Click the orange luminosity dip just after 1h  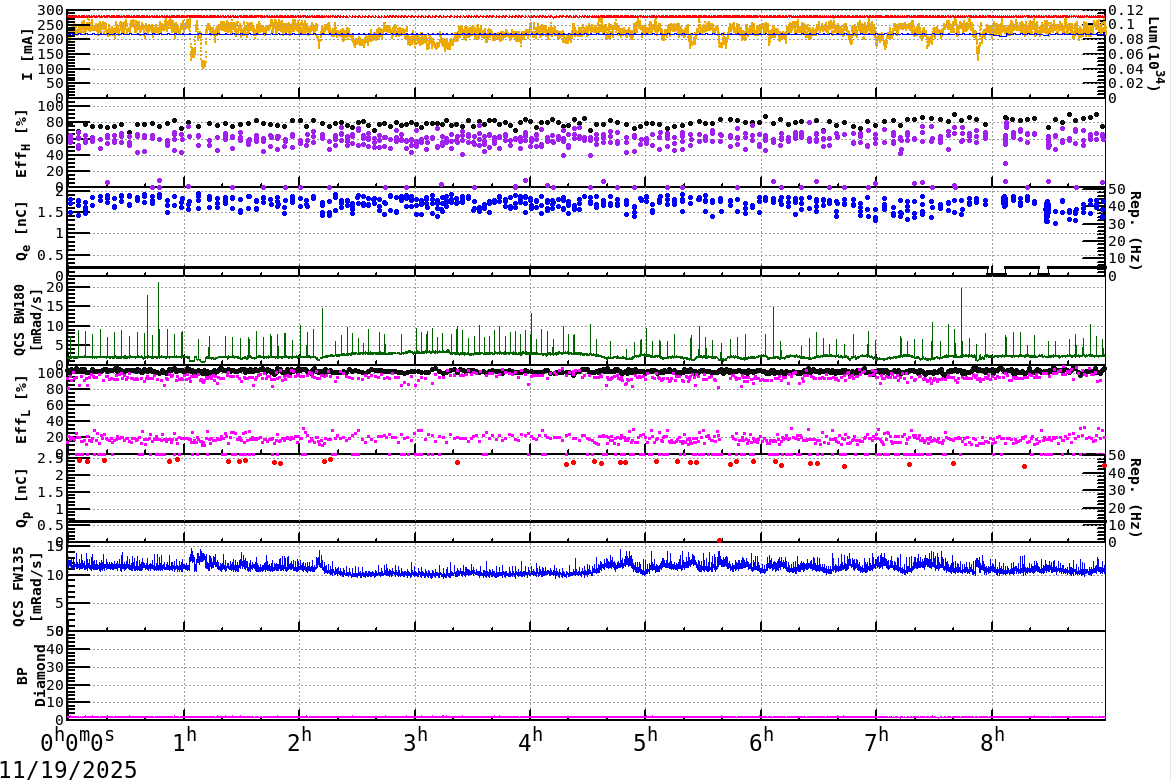pos(198,54)
